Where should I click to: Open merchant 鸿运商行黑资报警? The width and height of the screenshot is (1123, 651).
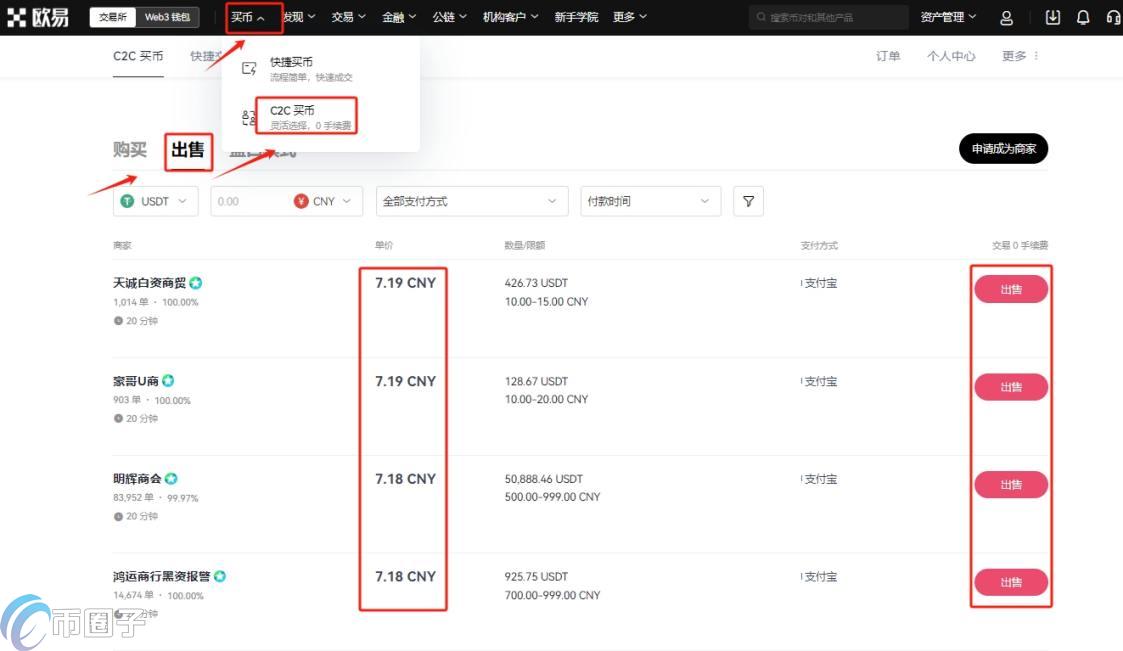tap(161, 576)
